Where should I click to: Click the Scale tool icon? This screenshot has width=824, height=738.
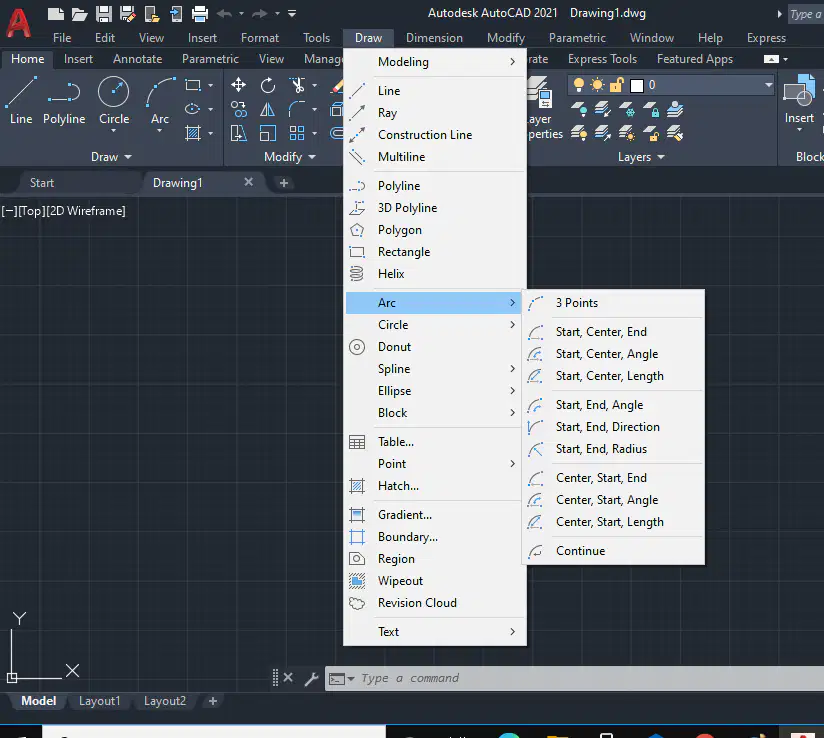click(x=267, y=134)
